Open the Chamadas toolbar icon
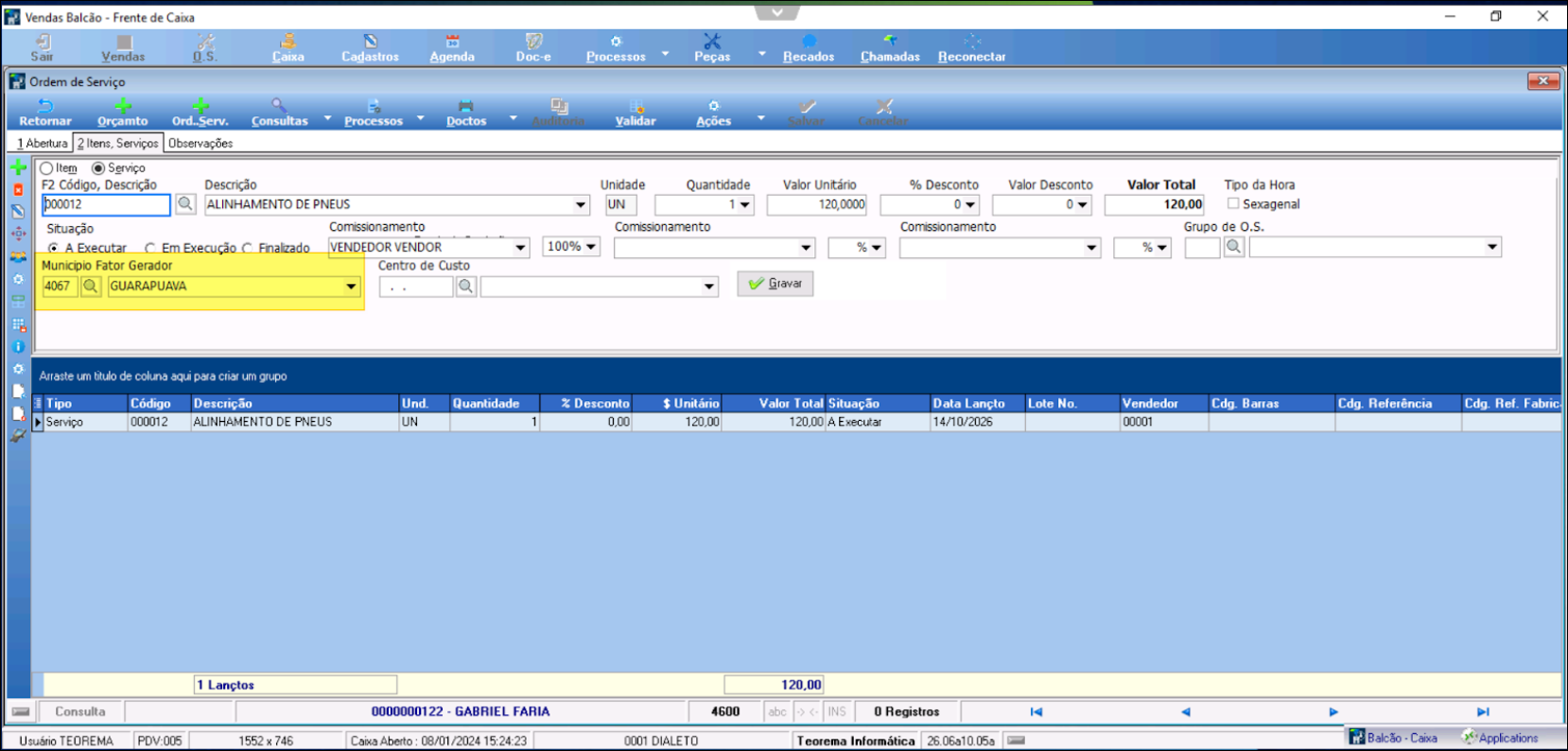 890,47
